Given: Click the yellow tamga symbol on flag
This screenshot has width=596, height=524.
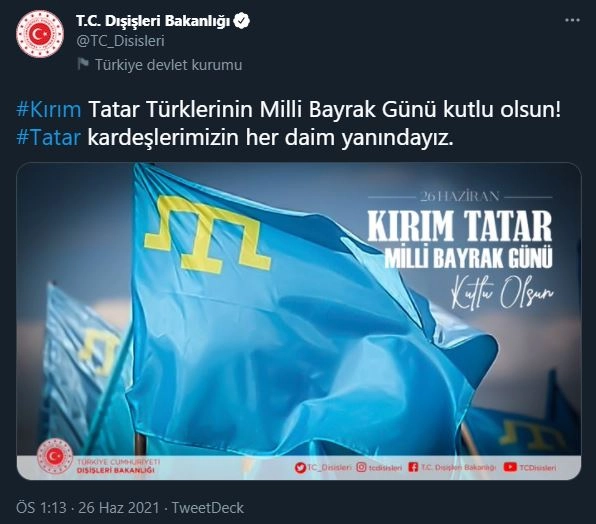Looking at the screenshot, I should (x=208, y=234).
